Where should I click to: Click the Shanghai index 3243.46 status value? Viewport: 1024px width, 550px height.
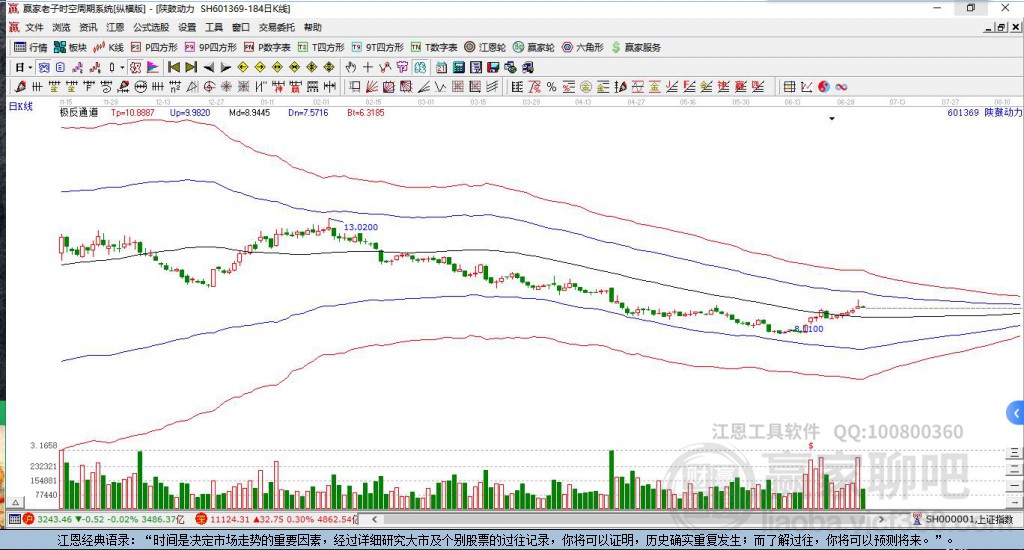point(54,519)
